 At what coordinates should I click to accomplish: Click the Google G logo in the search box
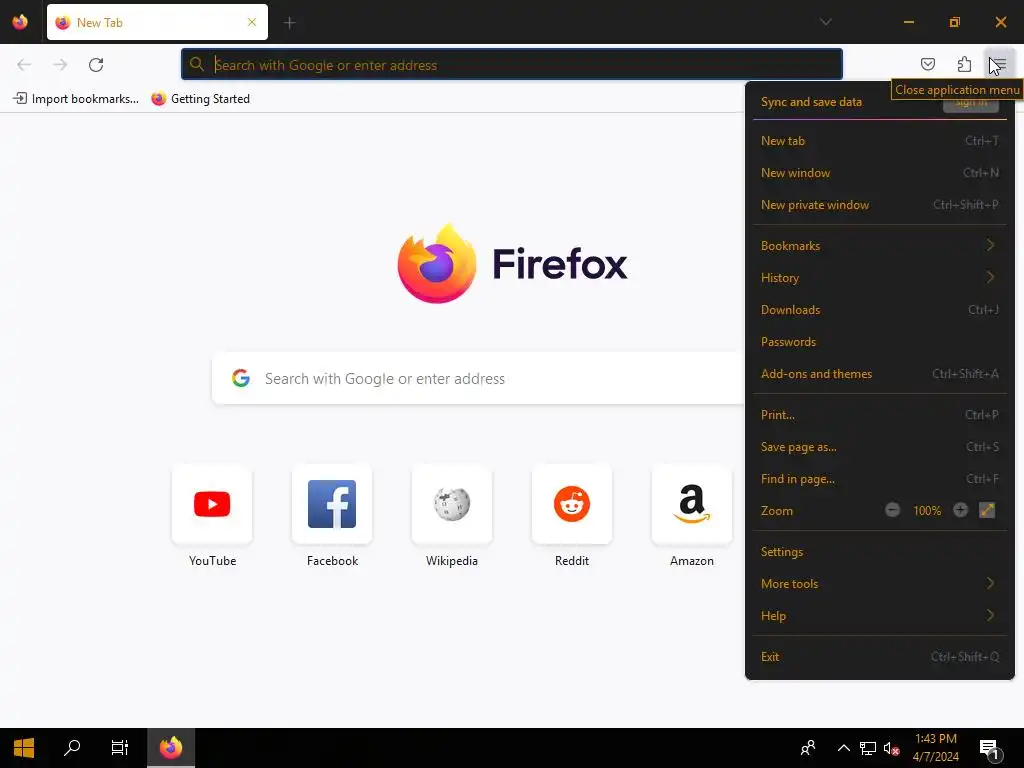pyautogui.click(x=241, y=378)
